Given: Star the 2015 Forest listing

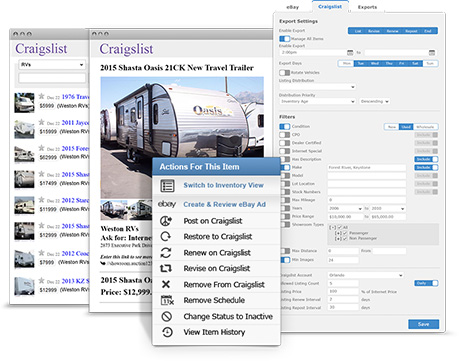Looking at the screenshot, I should pos(41,148).
